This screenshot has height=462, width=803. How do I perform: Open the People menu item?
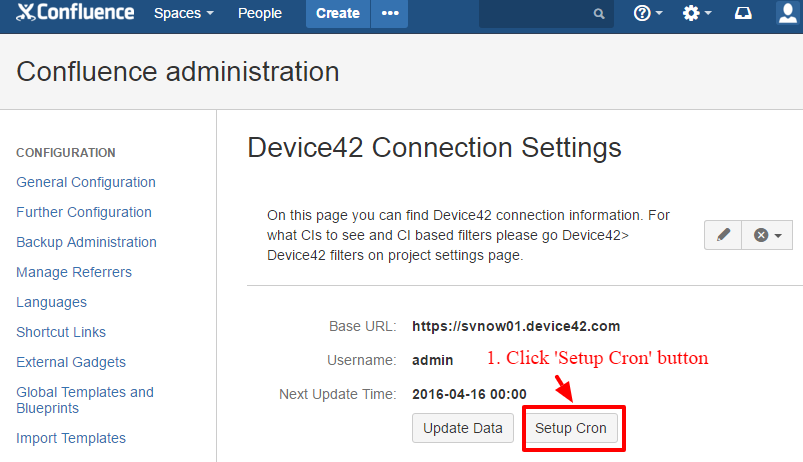tap(260, 14)
